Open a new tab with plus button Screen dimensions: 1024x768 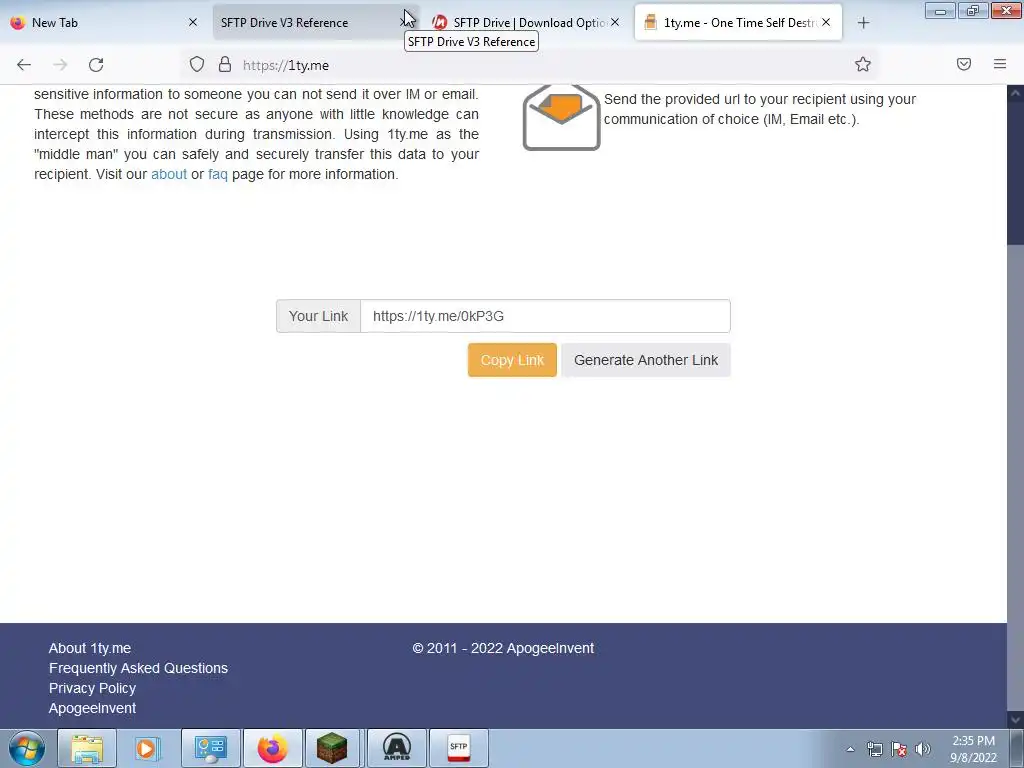(863, 23)
